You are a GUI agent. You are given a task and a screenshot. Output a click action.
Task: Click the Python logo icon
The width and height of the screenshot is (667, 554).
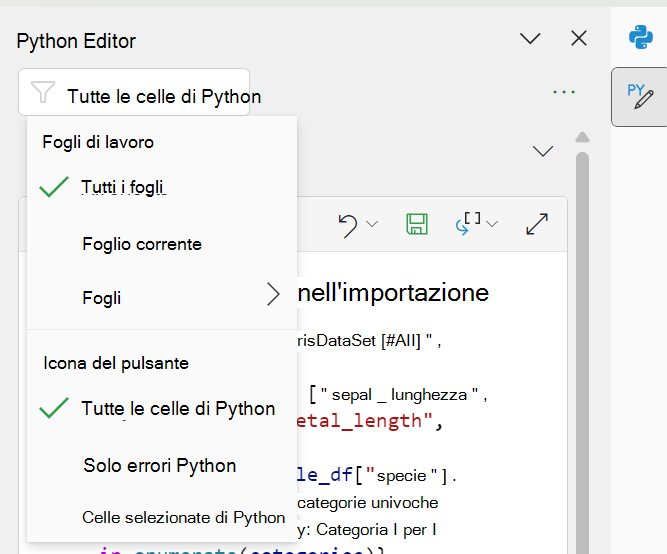coord(641,37)
